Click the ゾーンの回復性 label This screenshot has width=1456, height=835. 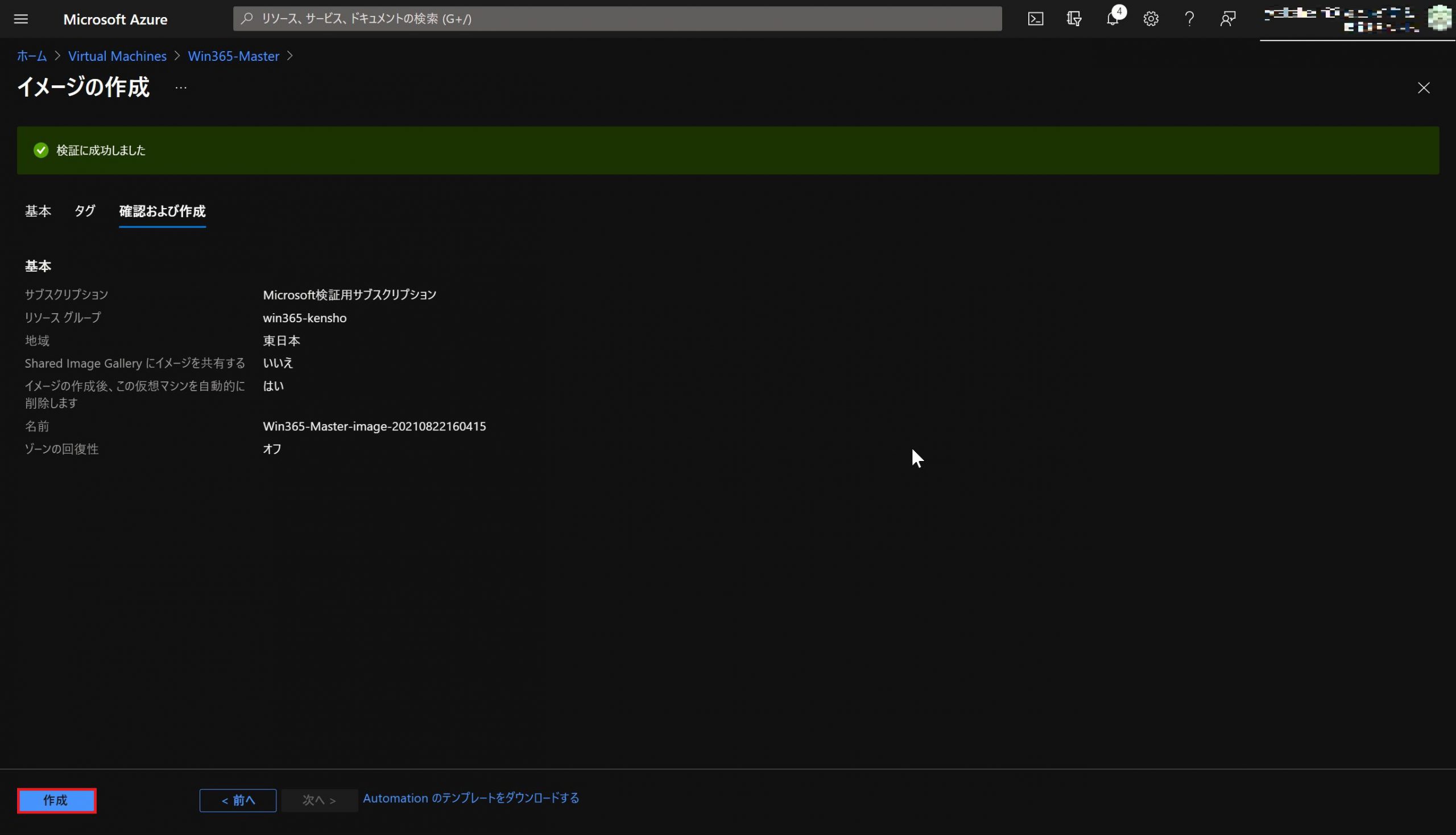61,449
